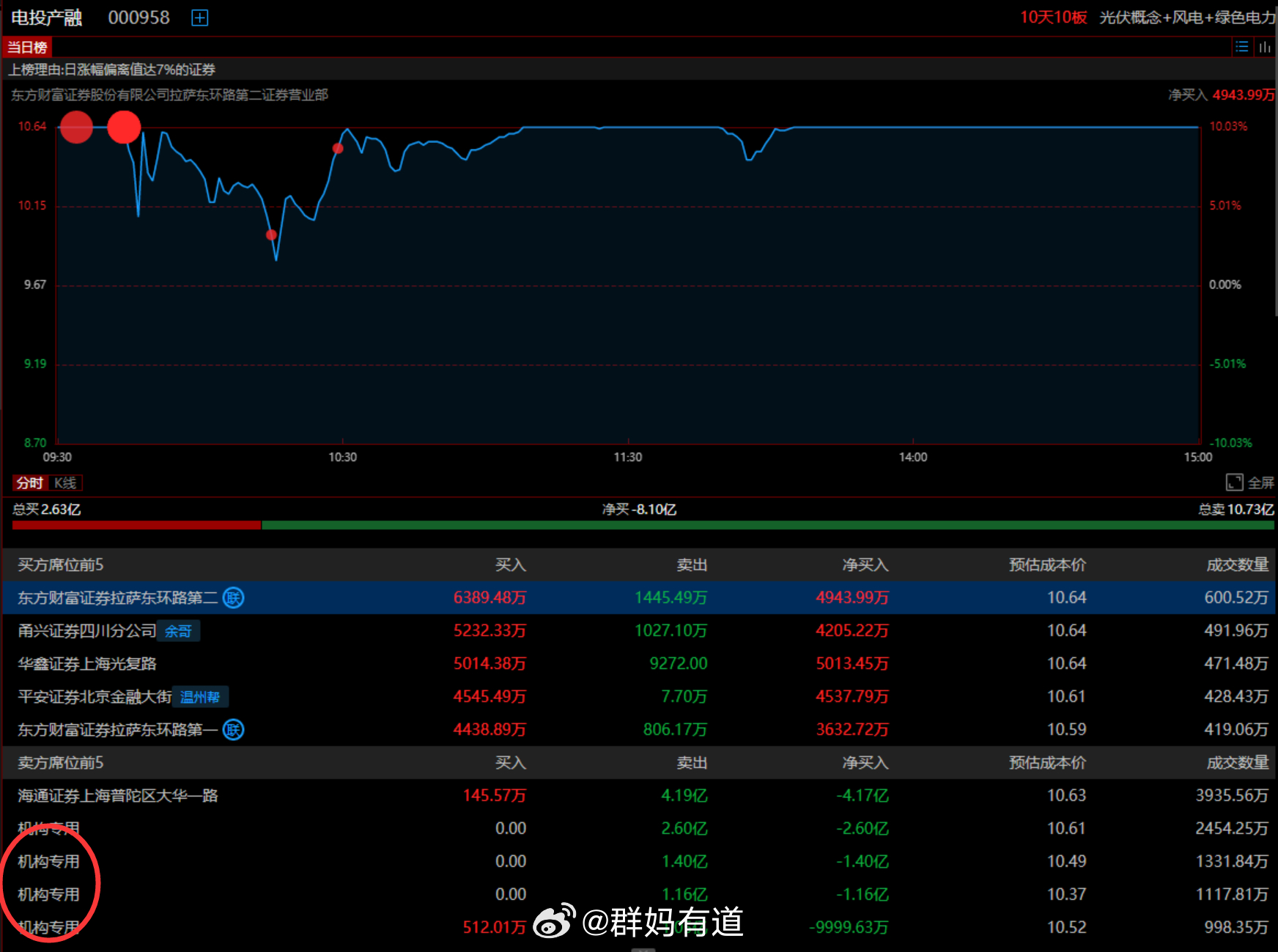Viewport: 1278px width, 952px height.
Task: Click the 净买-8.10亿 label
Action: (639, 509)
